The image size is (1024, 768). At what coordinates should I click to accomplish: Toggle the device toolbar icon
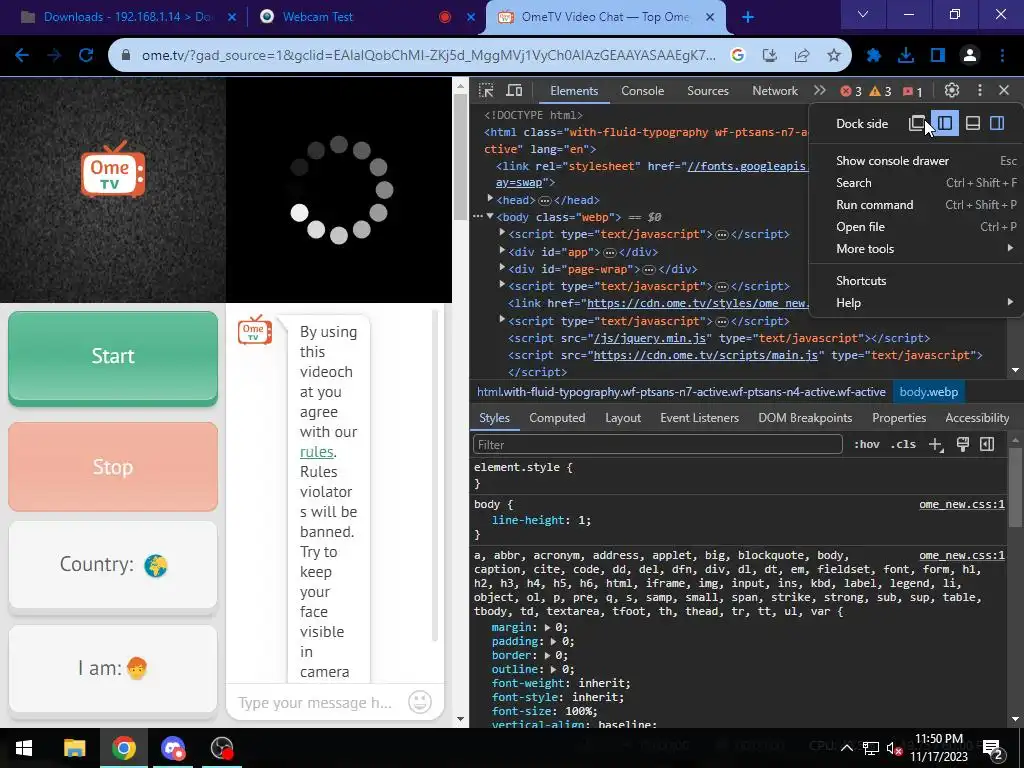pyautogui.click(x=514, y=91)
